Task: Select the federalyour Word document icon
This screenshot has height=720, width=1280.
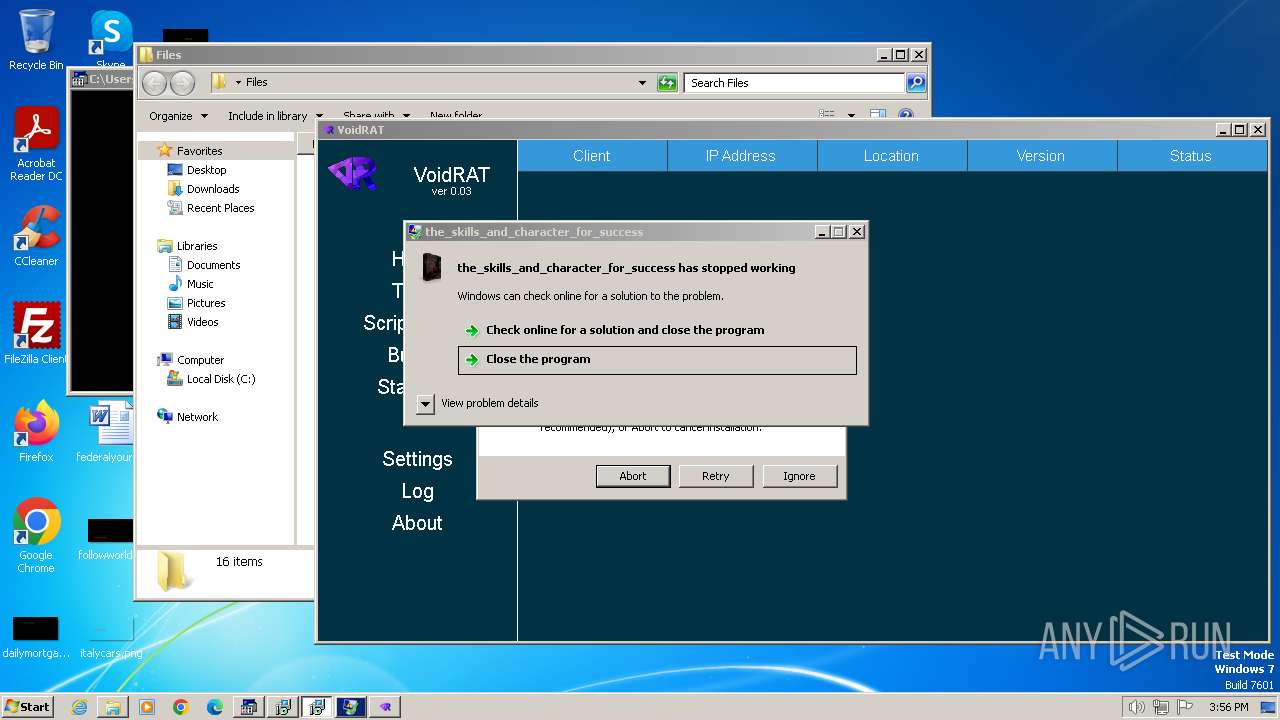Action: tap(104, 432)
